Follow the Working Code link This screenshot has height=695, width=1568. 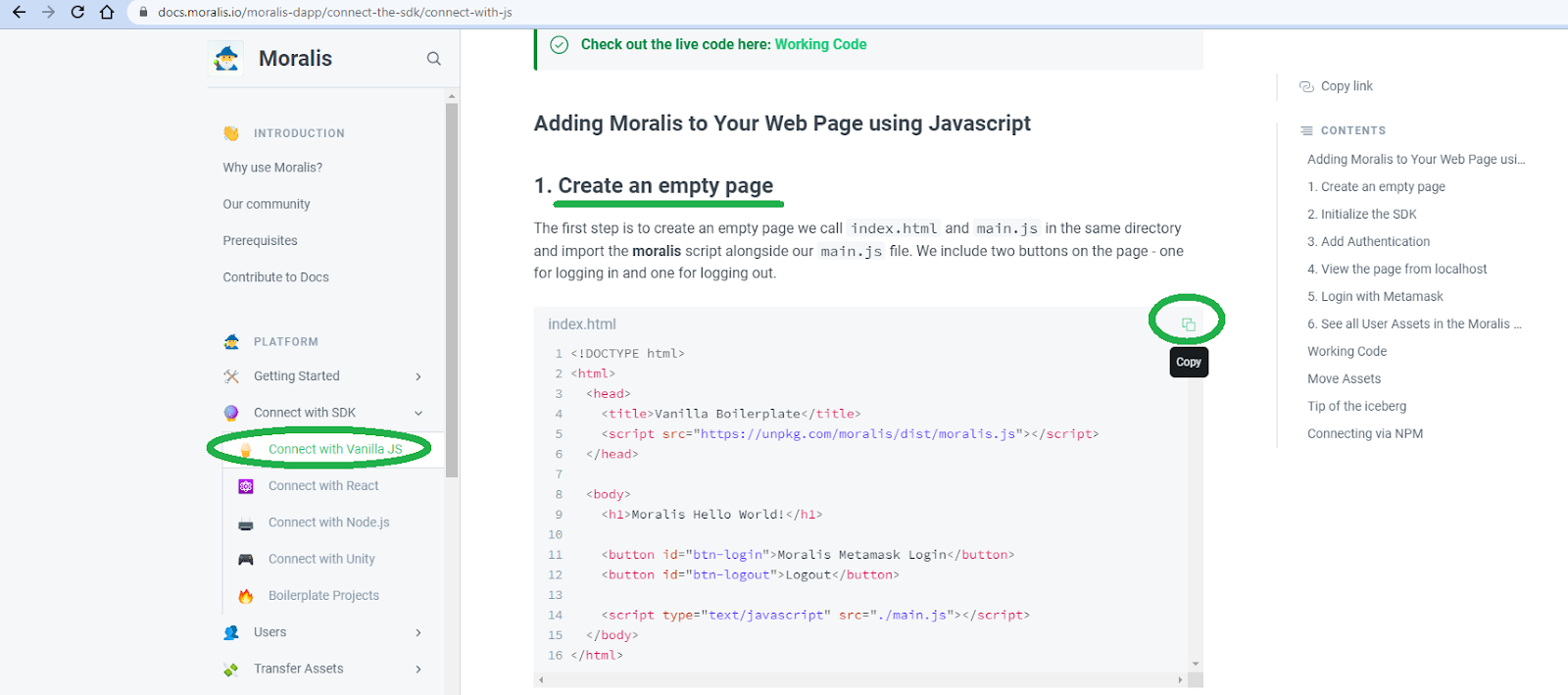click(820, 44)
